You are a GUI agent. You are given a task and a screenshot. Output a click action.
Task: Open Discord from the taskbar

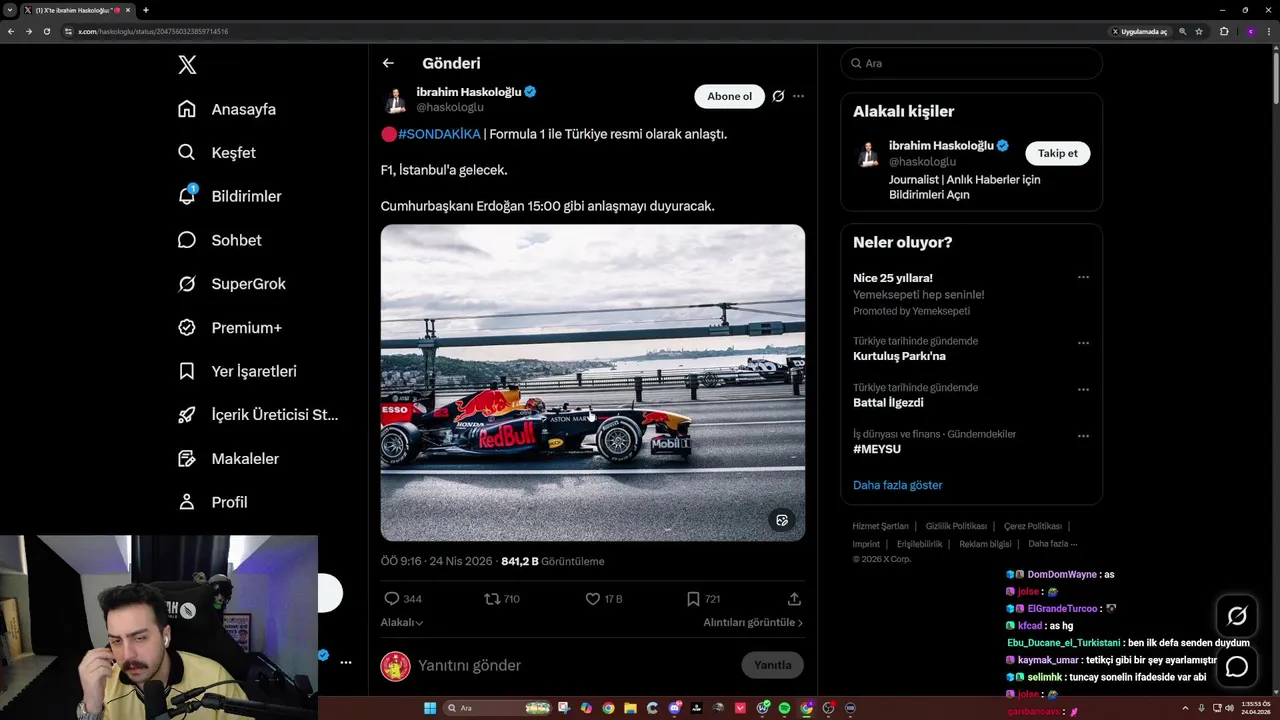(x=675, y=708)
